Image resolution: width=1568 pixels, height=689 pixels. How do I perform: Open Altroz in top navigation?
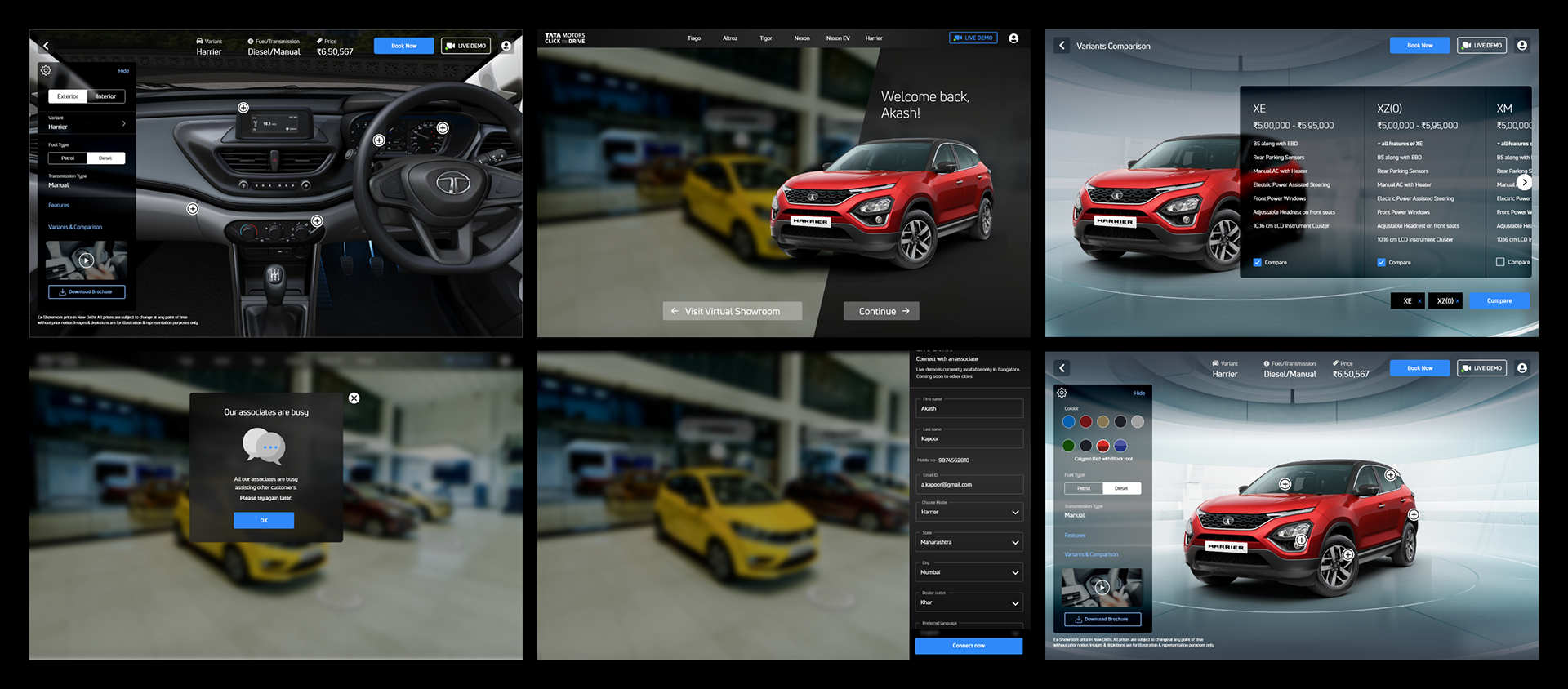pos(730,38)
